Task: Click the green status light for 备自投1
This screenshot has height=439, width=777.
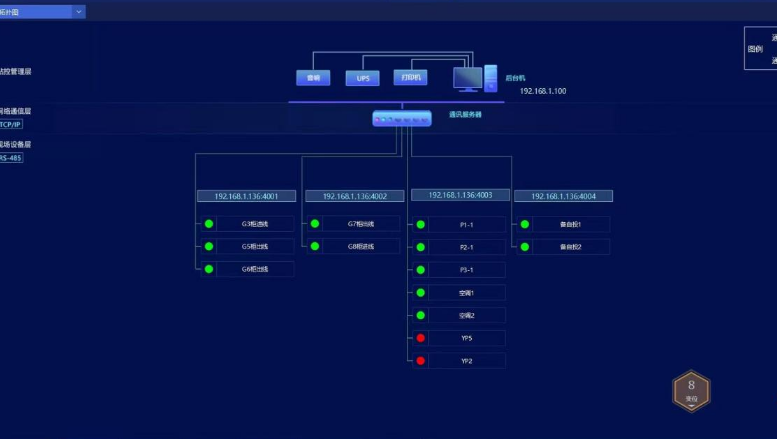Action: [x=525, y=224]
